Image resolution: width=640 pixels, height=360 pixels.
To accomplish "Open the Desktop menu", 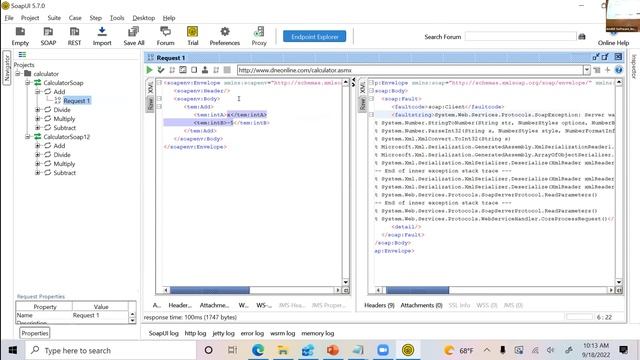I will pos(144,18).
